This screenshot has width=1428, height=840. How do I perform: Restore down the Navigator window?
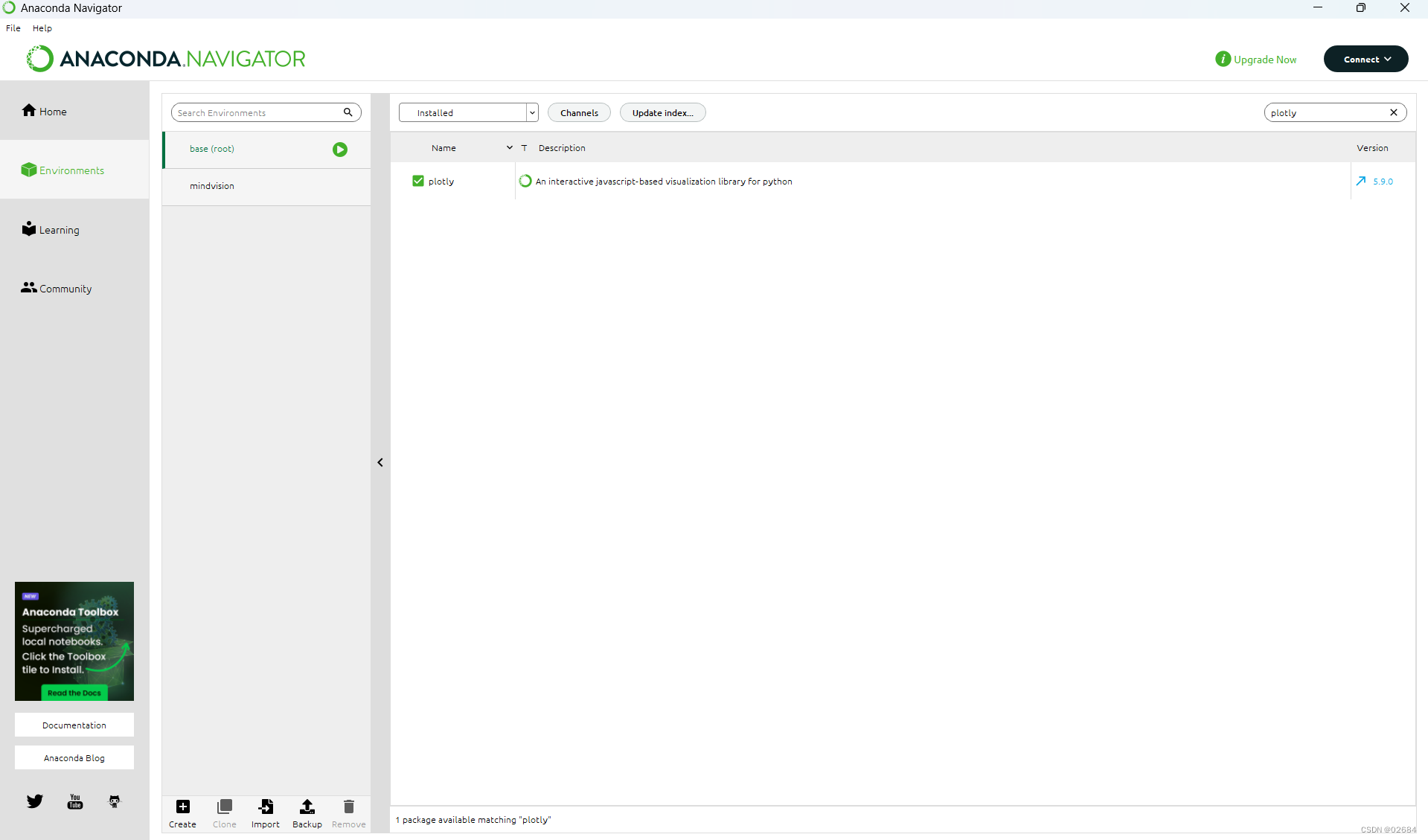(x=1361, y=8)
